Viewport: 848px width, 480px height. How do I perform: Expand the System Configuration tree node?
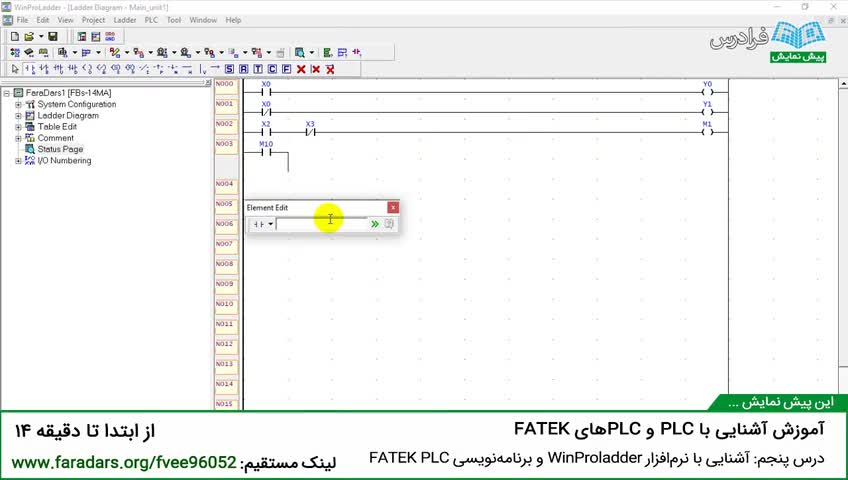tap(18, 104)
